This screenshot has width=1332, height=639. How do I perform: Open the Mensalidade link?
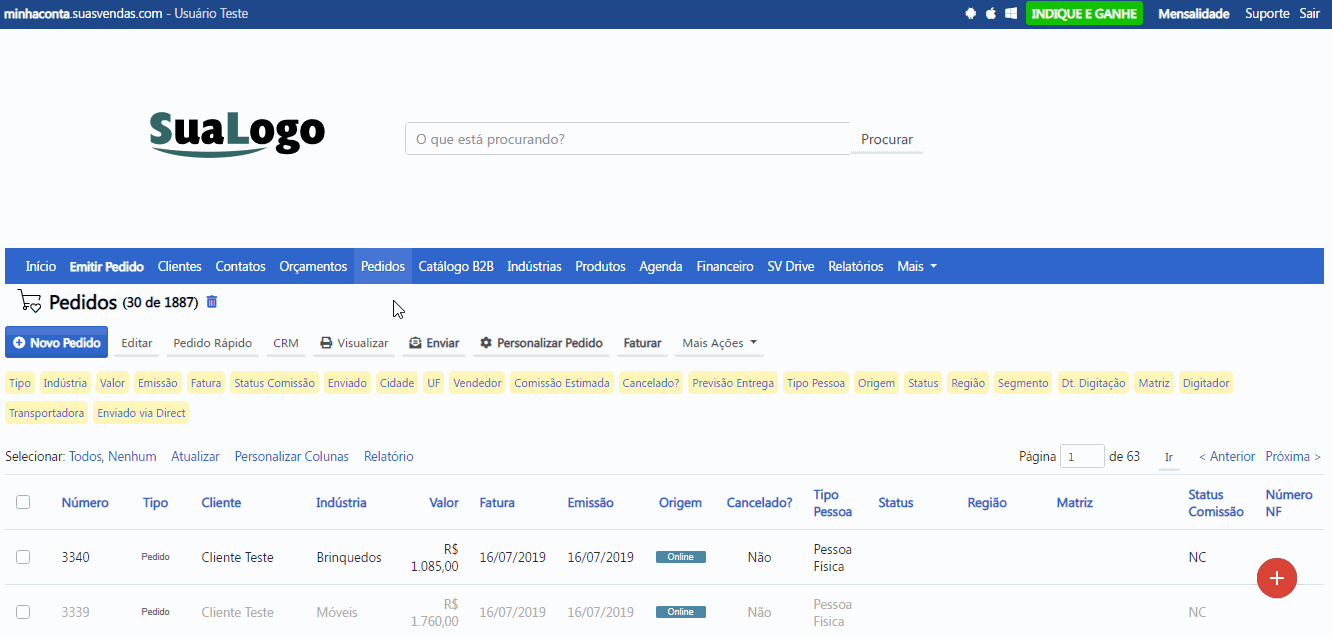(1194, 14)
